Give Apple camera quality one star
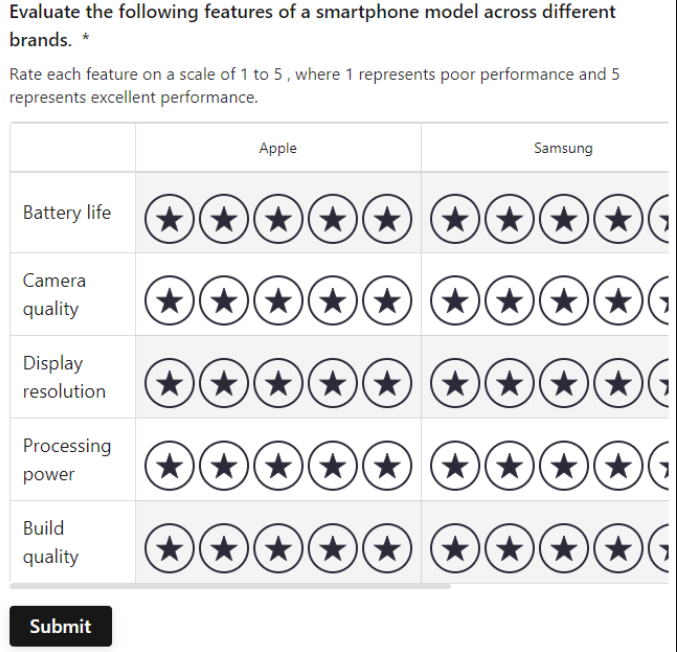Screen dimensions: 677x652 coord(171,297)
